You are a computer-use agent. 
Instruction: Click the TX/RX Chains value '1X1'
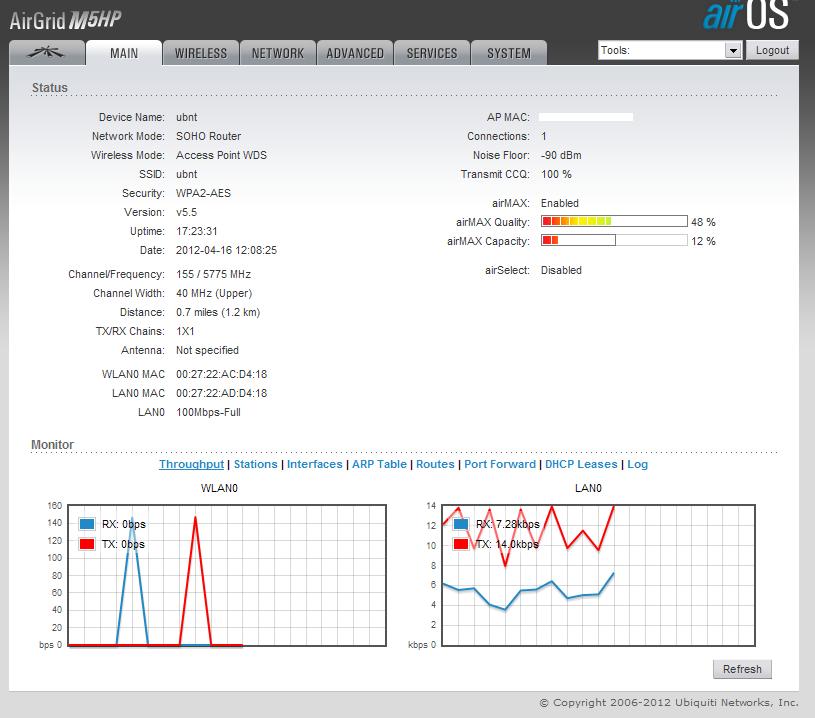185,331
